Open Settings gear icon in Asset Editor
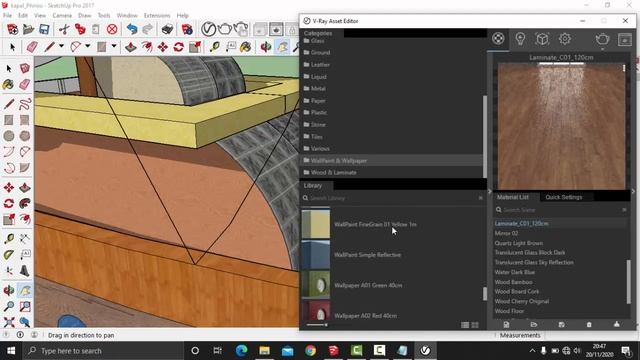Viewport: 640px width, 360px height. (565, 39)
